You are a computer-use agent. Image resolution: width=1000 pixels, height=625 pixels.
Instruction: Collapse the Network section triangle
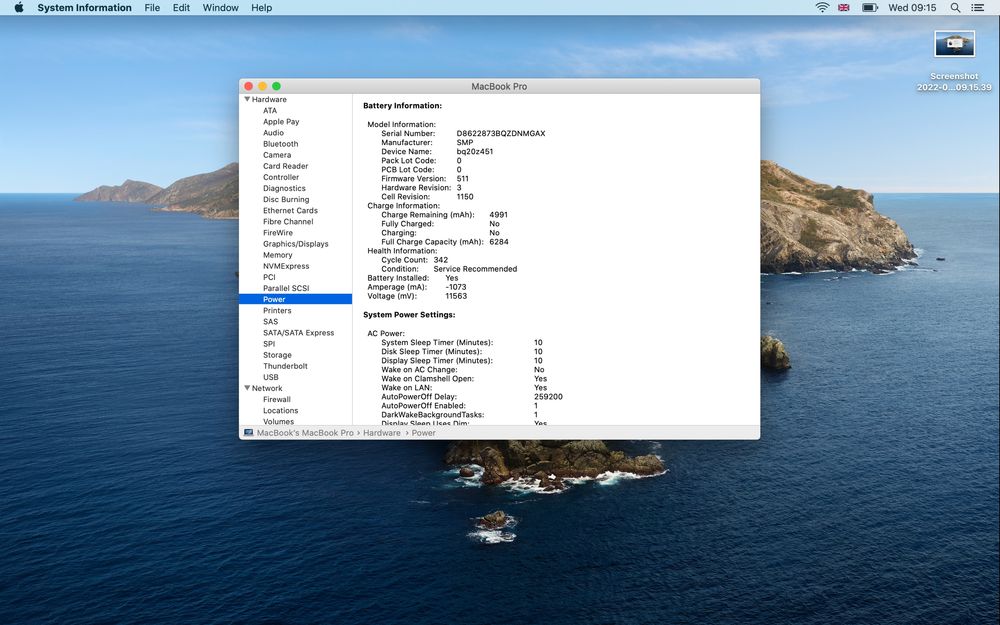tap(247, 388)
